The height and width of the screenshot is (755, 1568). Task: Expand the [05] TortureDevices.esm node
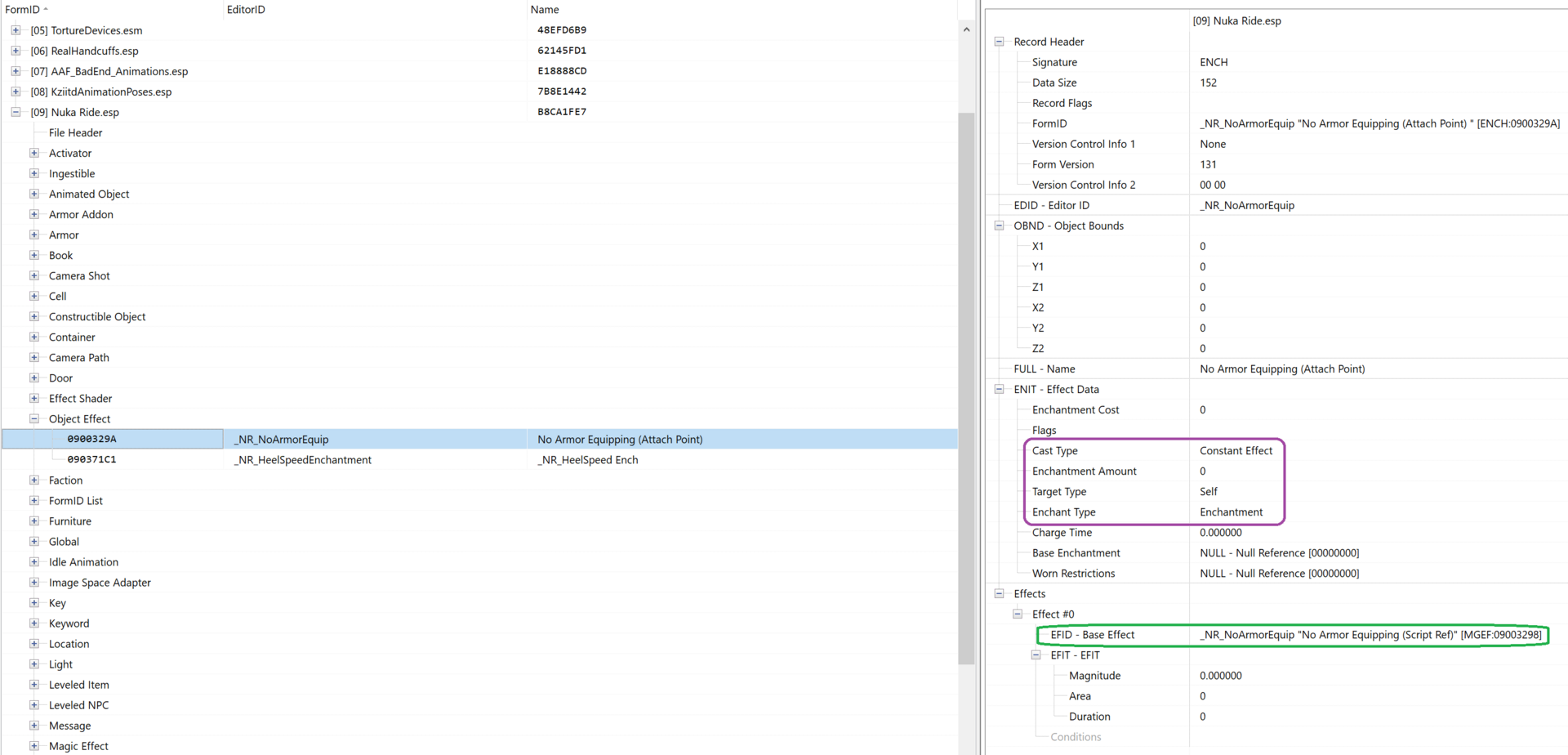16,30
